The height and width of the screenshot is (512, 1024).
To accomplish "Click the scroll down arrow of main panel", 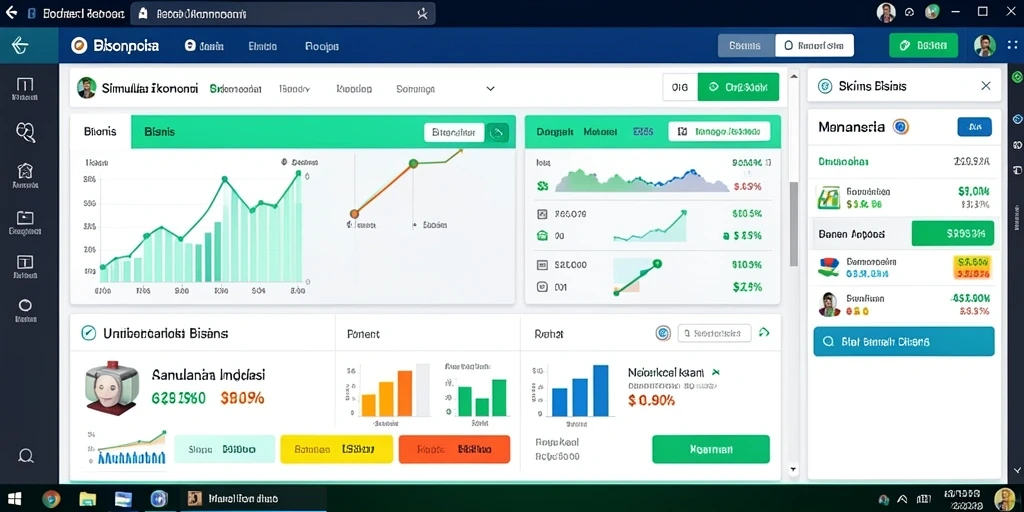I will (x=793, y=469).
